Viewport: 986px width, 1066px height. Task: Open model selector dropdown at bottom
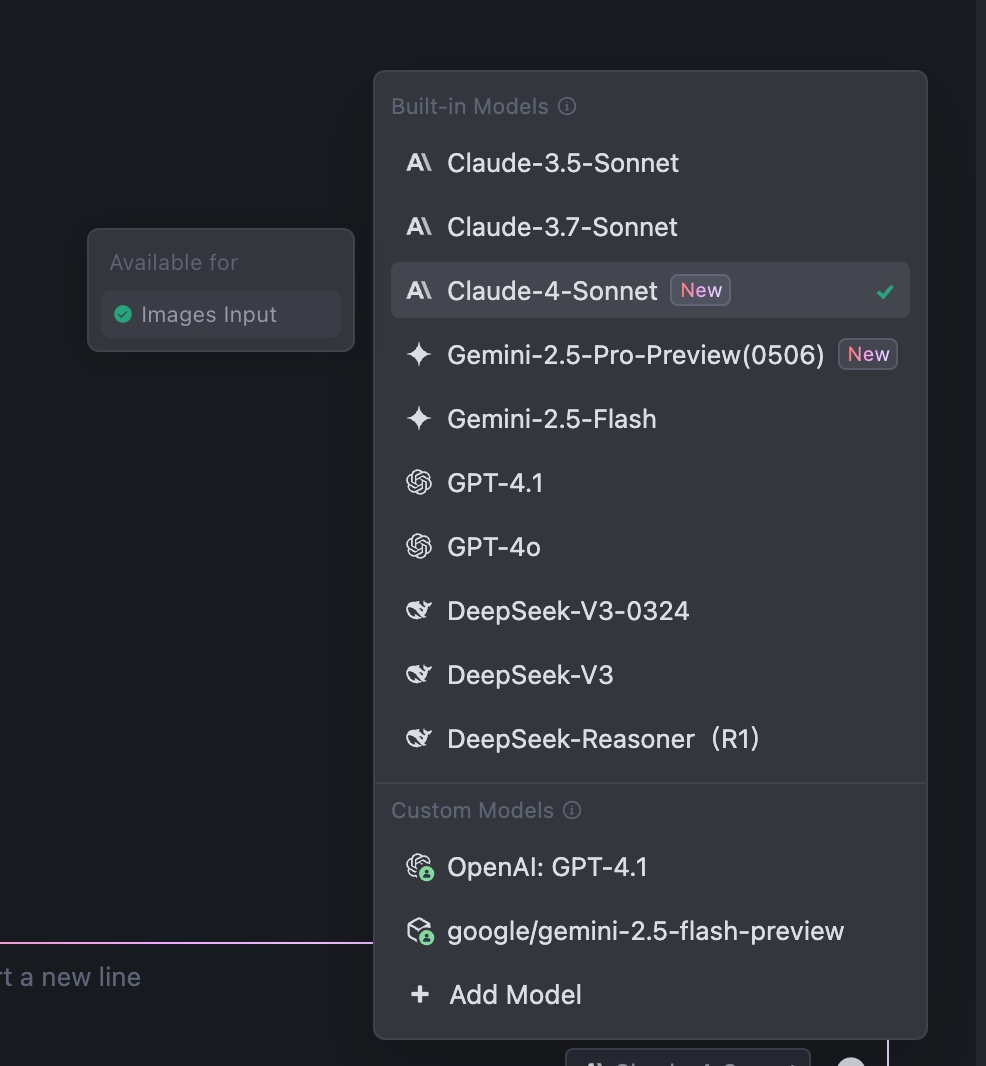(x=687, y=1058)
